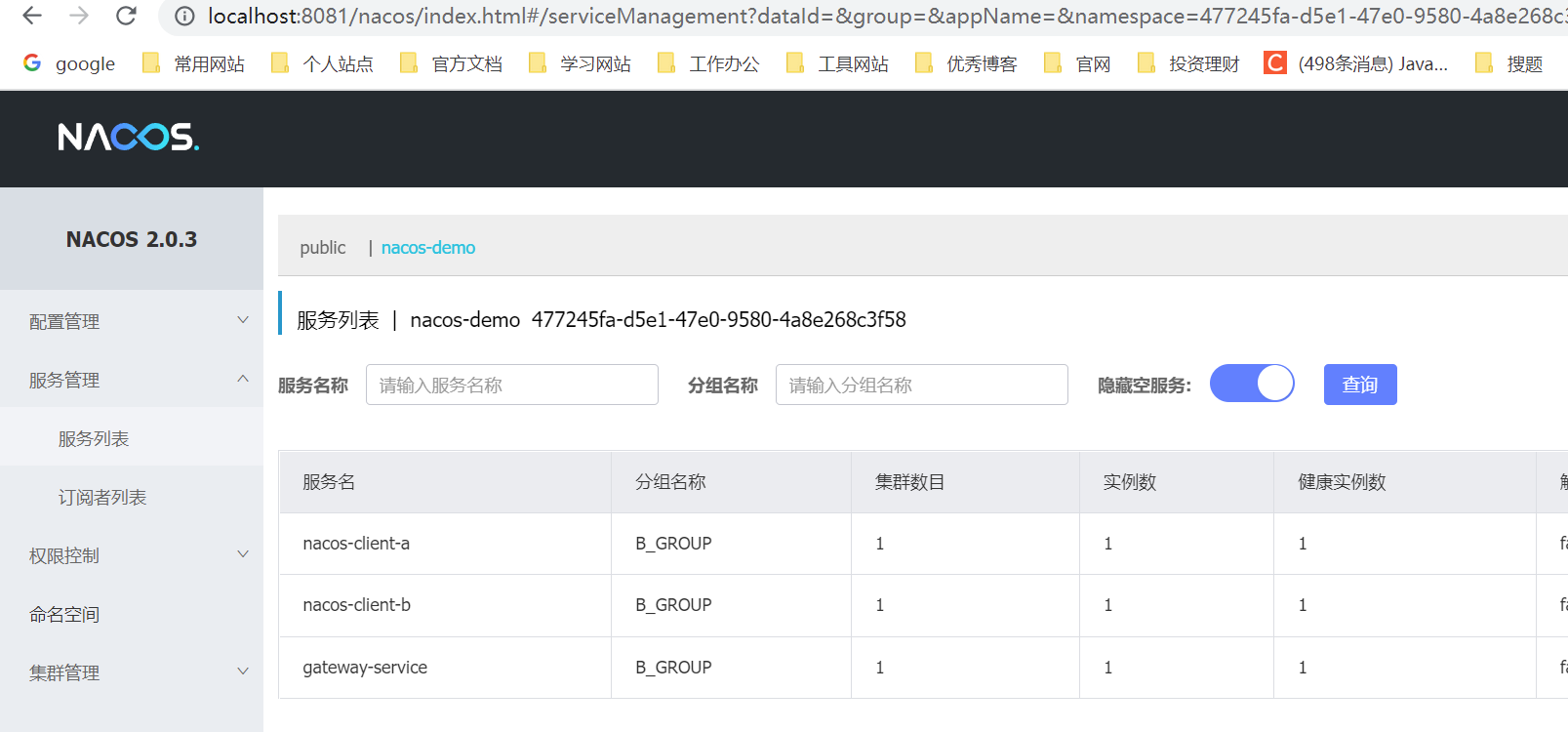Open the 工具网站 bookmark folder
Image resolution: width=1568 pixels, height=732 pixels.
pos(837,63)
